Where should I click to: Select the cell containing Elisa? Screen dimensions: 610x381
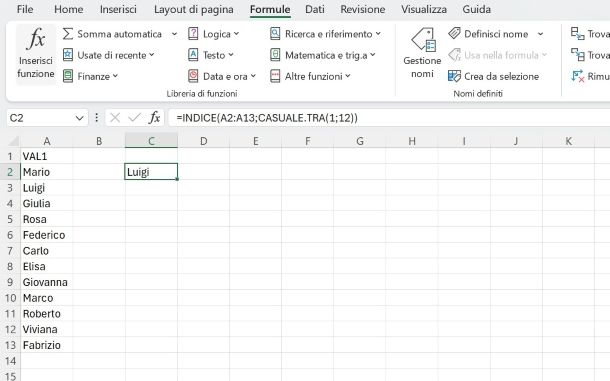click(47, 266)
